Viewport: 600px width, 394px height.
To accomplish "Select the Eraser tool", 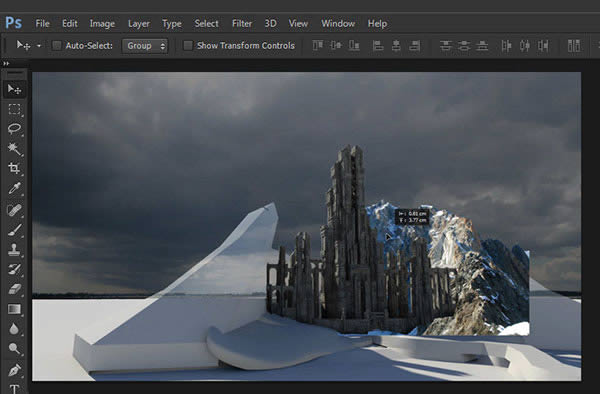I will tap(15, 289).
